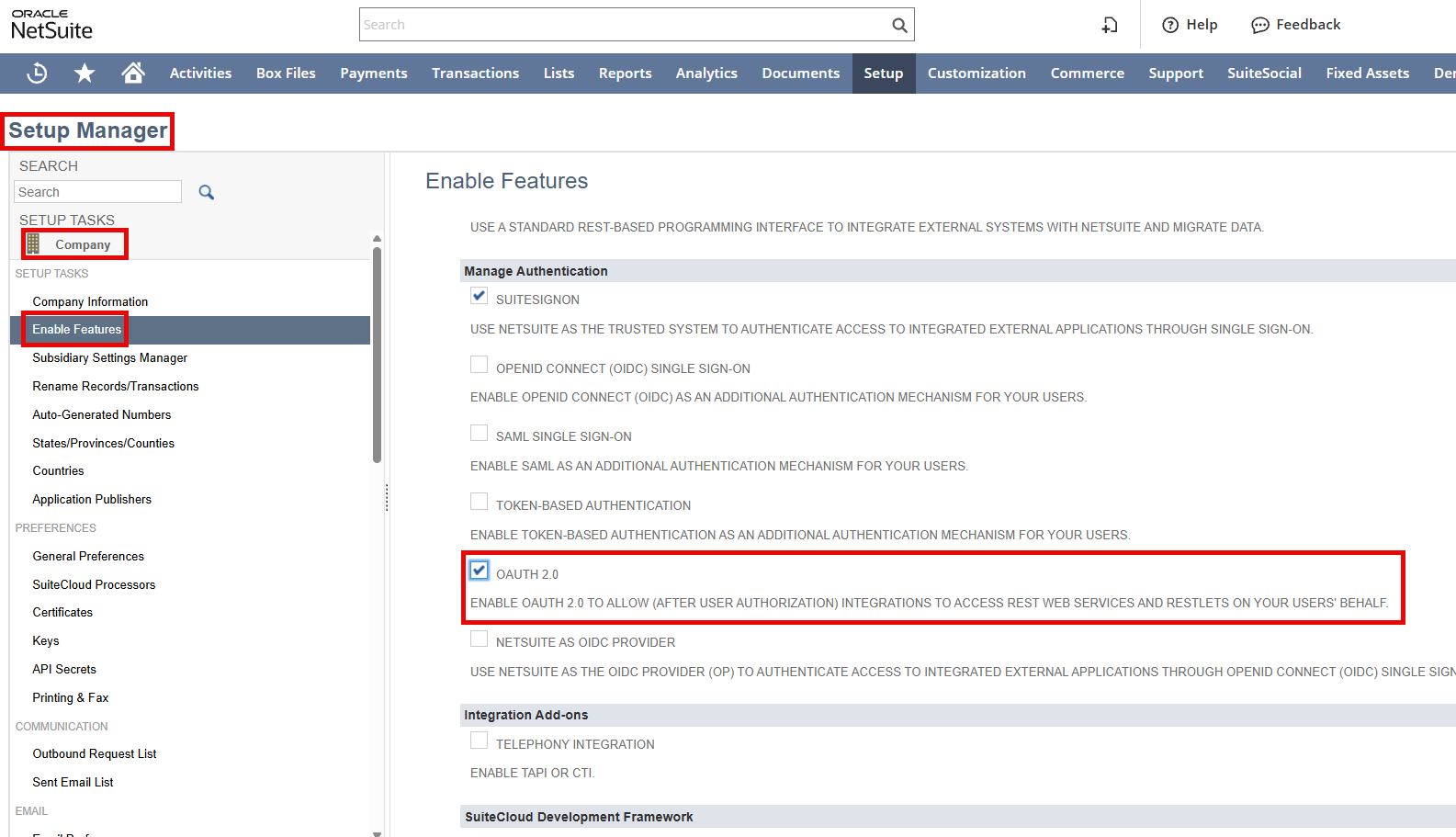The image size is (1456, 837).
Task: Uncheck the SuiteSignOn checkbox
Action: click(479, 296)
